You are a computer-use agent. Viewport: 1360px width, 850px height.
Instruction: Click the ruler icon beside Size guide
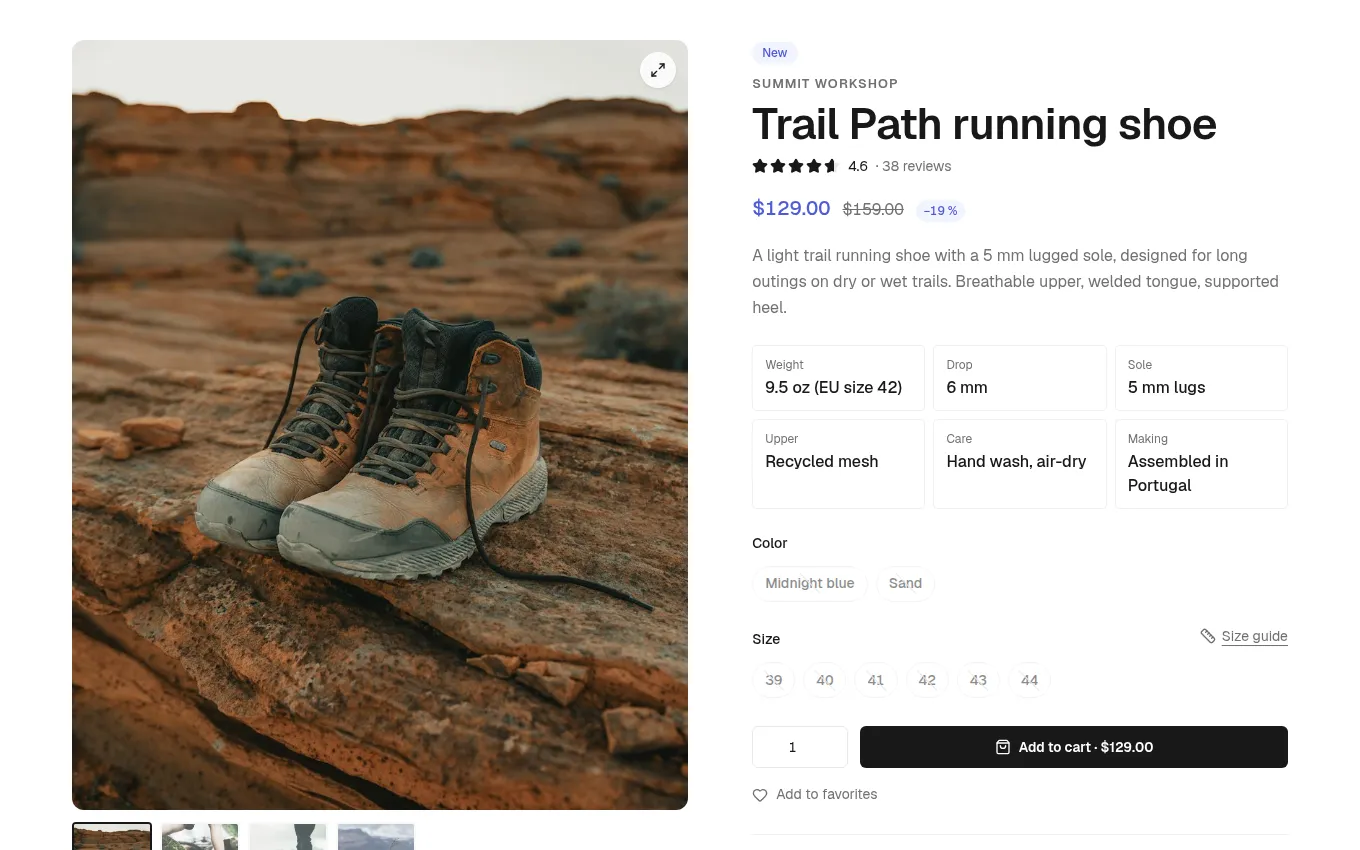tap(1208, 636)
